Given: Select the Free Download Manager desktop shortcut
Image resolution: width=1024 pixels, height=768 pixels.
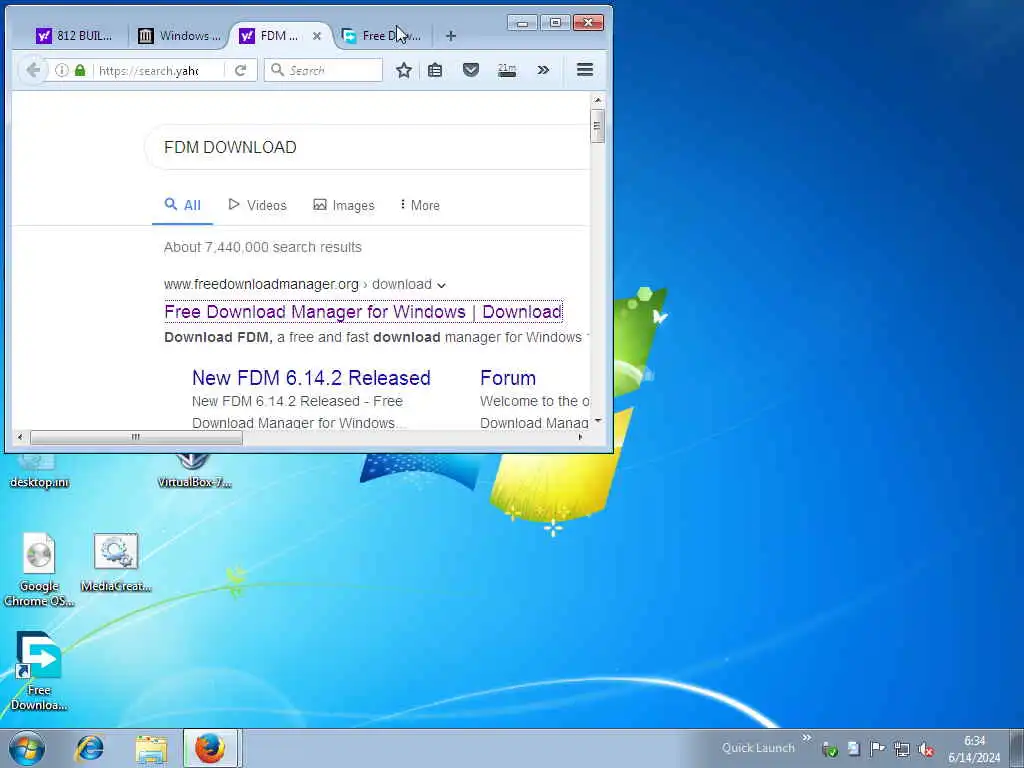Looking at the screenshot, I should coord(39,671).
